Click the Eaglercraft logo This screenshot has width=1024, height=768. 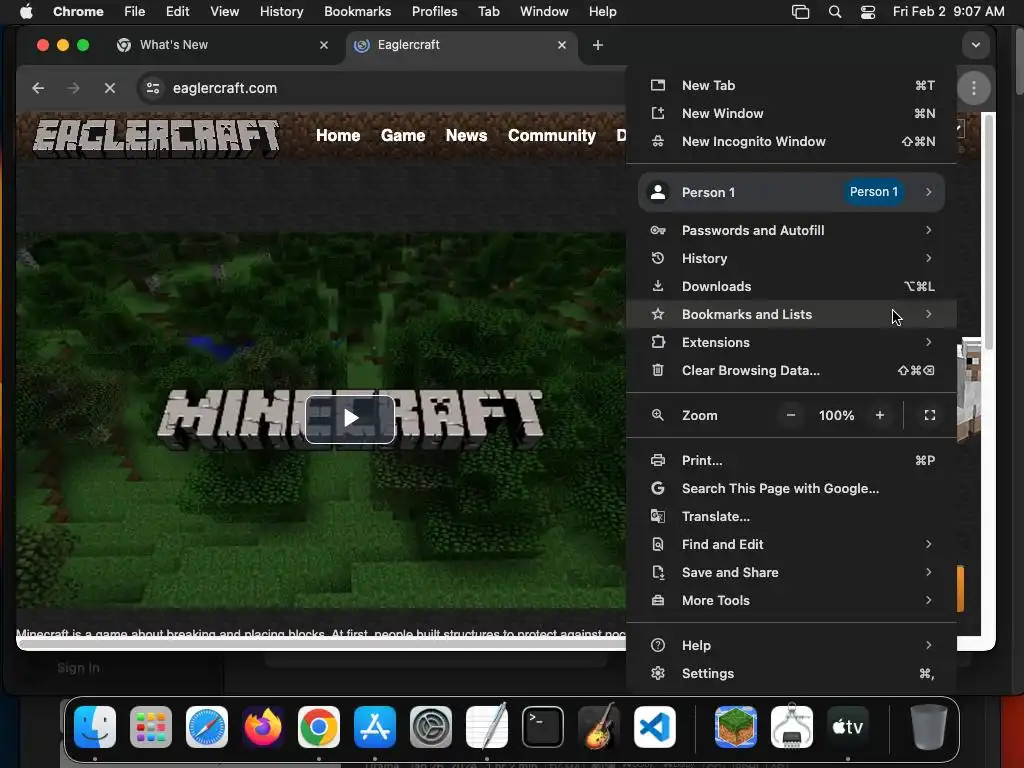157,136
